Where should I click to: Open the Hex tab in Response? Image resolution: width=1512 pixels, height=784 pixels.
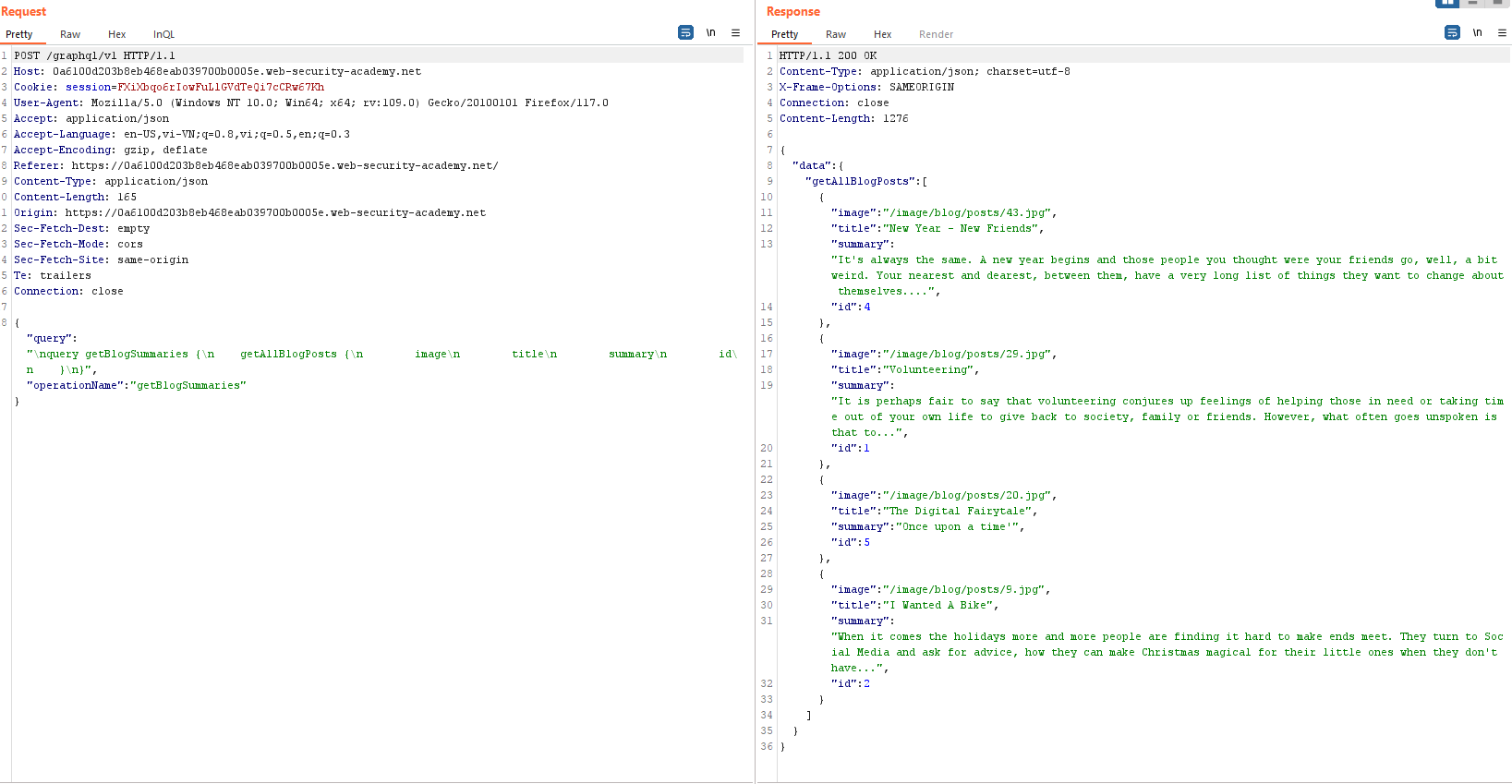pyautogui.click(x=882, y=34)
